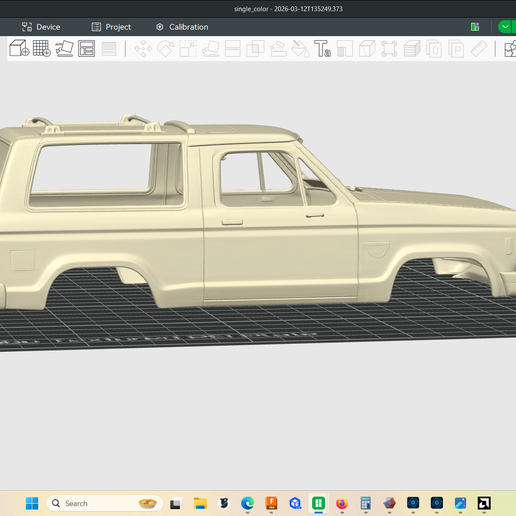Click the puzzle-piece assembly view icon
The width and height of the screenshot is (516, 516).
[510, 49]
